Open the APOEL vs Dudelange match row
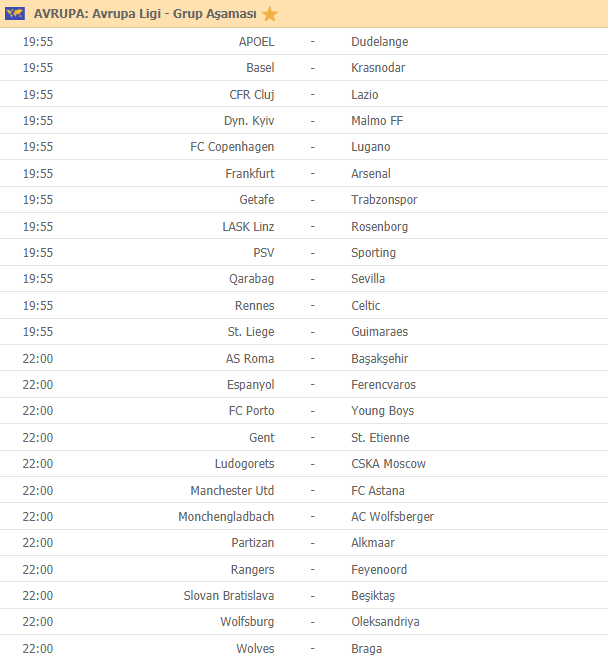Screen dimensions: 608x659 point(304,42)
